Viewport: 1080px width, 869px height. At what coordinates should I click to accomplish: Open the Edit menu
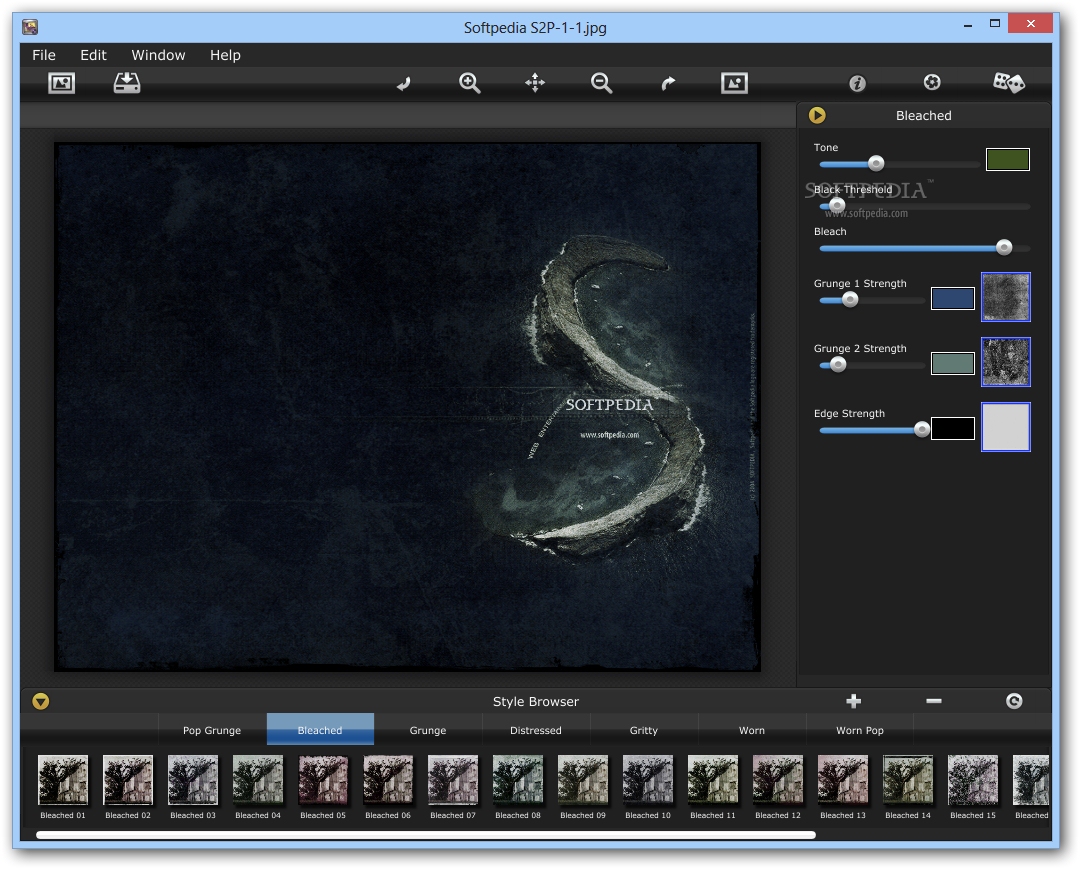coord(93,55)
